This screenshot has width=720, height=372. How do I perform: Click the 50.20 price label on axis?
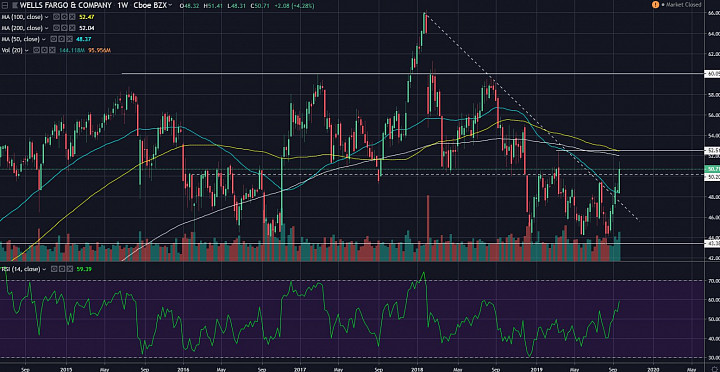(712, 176)
